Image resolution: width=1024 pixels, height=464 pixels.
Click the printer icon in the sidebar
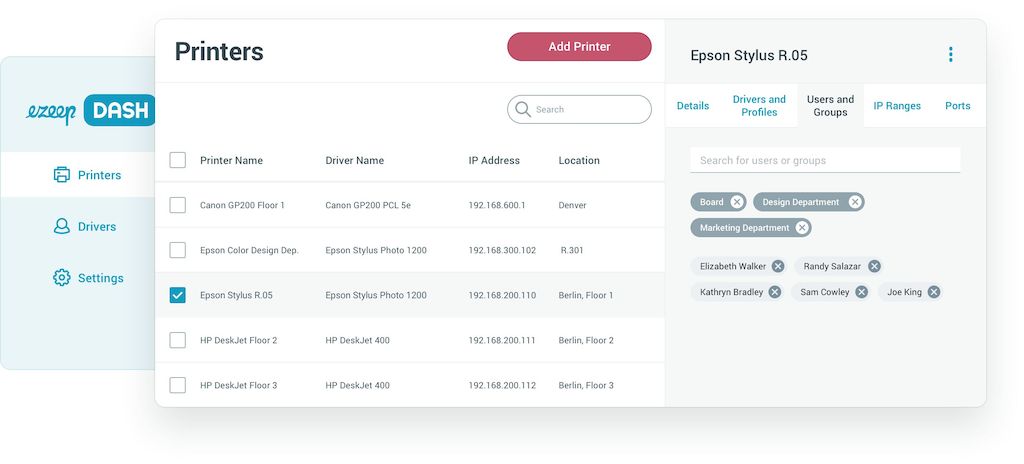[x=61, y=174]
